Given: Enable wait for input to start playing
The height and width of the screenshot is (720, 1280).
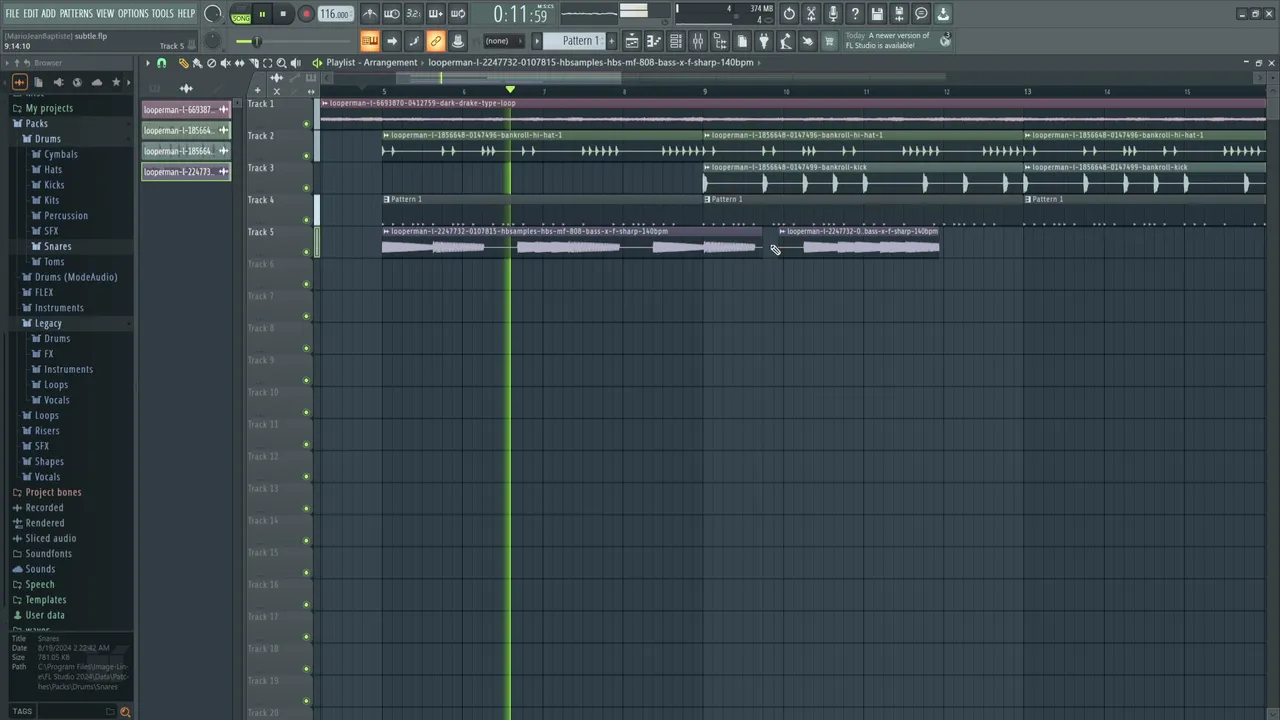Looking at the screenshot, I should click(x=392, y=14).
